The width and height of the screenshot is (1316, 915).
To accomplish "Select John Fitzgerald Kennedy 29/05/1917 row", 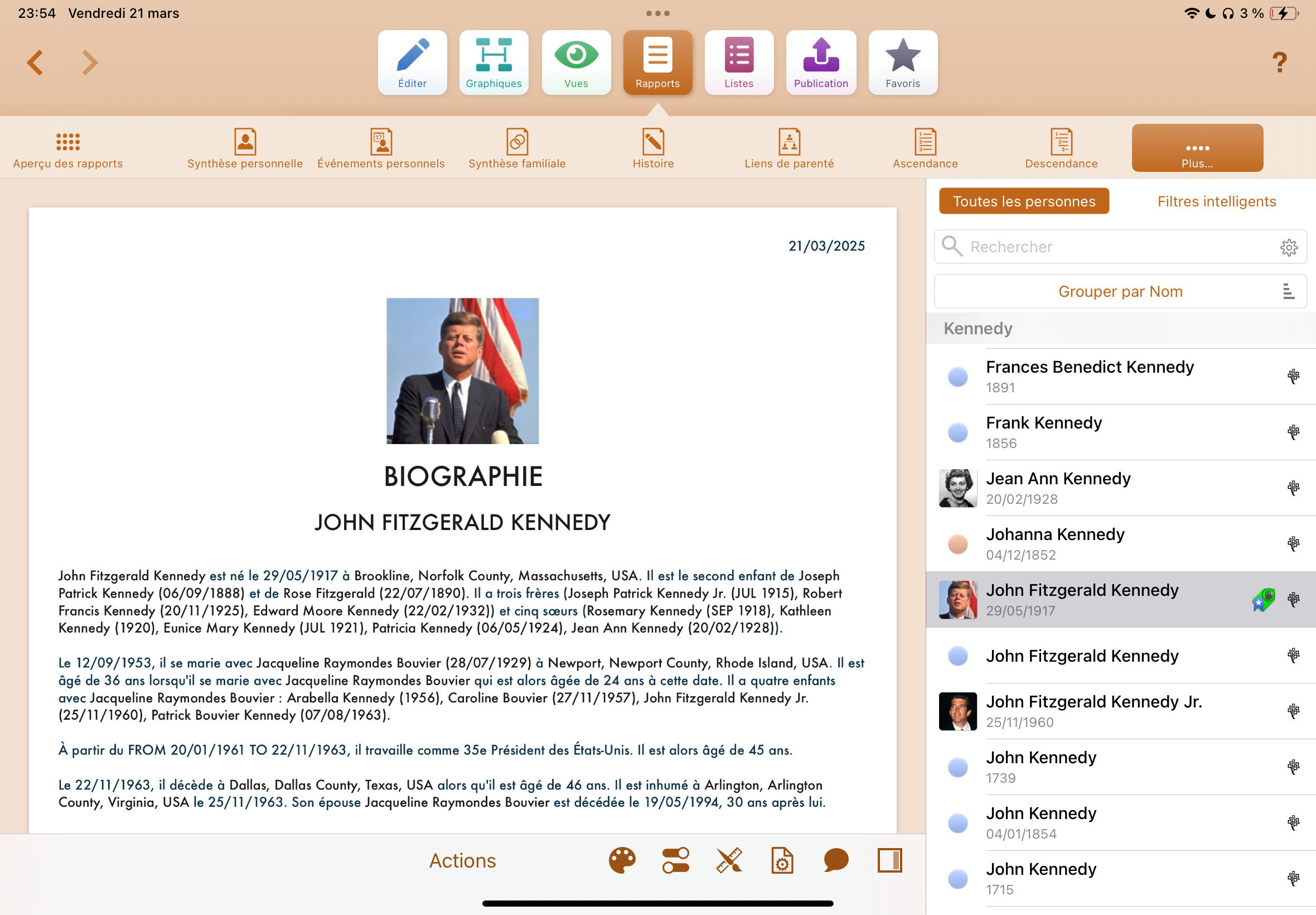I will (x=1120, y=599).
